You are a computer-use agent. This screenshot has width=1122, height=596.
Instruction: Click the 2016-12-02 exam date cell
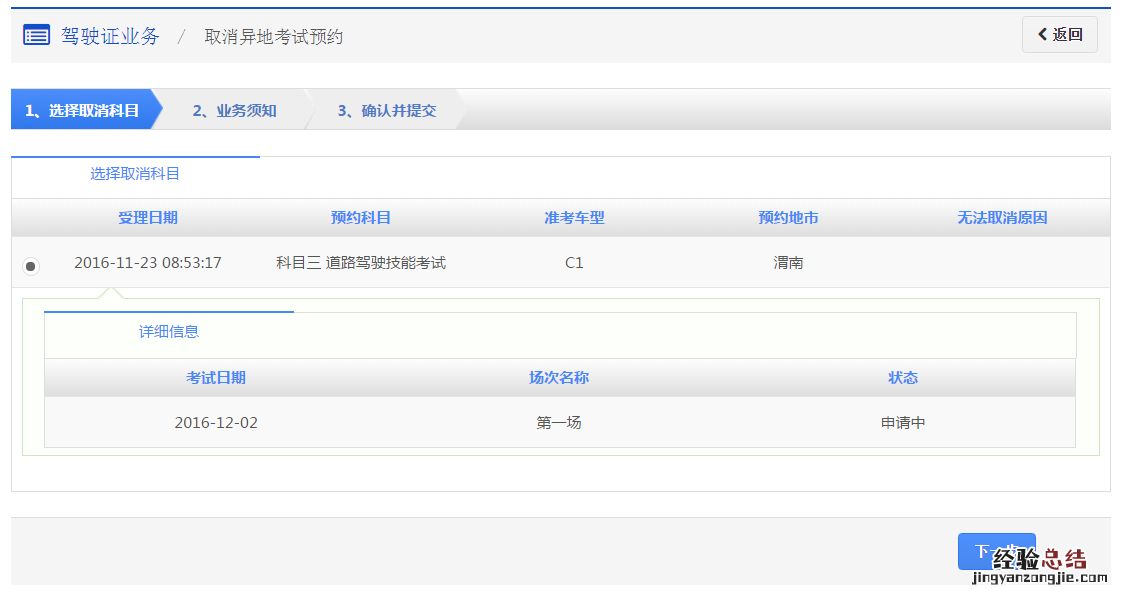tap(216, 423)
